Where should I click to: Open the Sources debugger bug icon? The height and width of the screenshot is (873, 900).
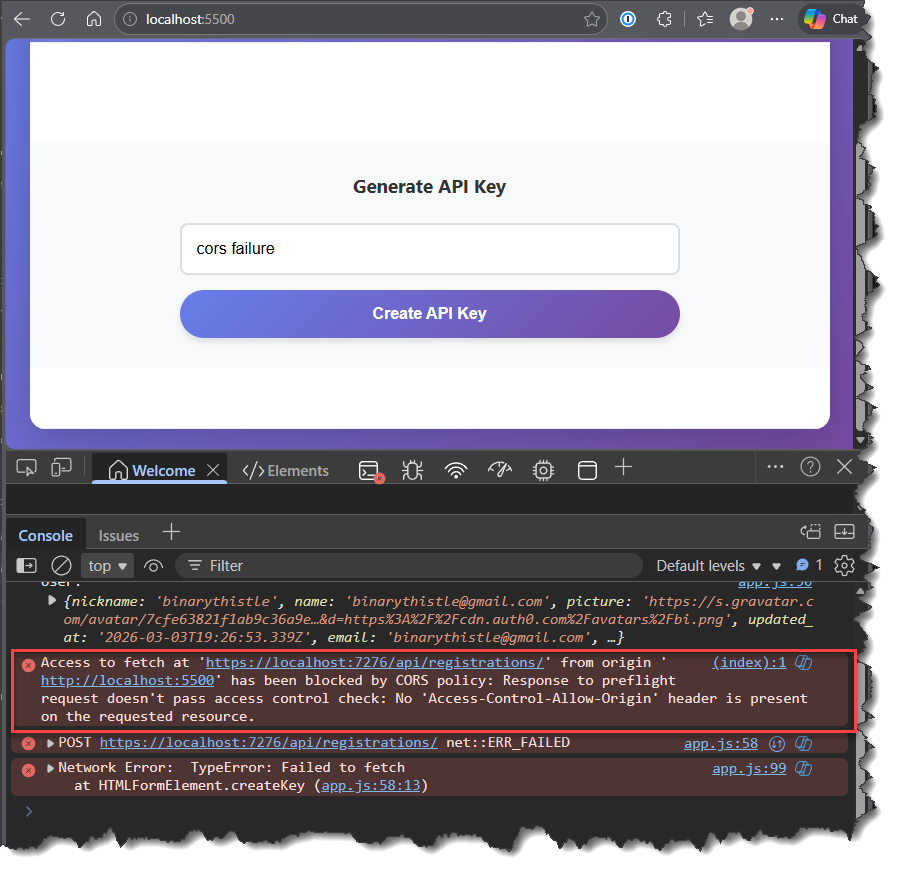411,469
